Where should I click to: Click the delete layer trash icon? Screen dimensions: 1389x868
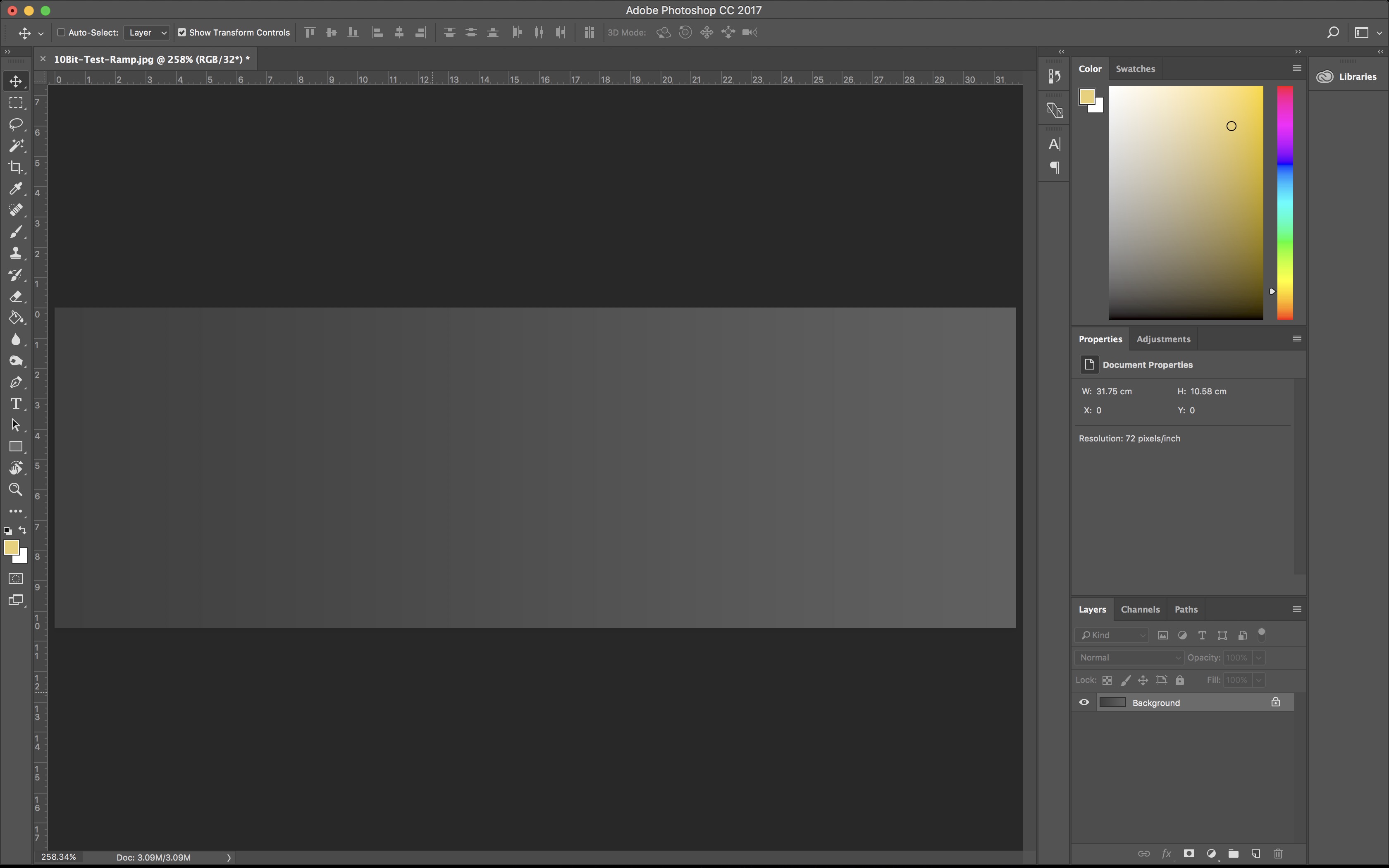[x=1278, y=854]
